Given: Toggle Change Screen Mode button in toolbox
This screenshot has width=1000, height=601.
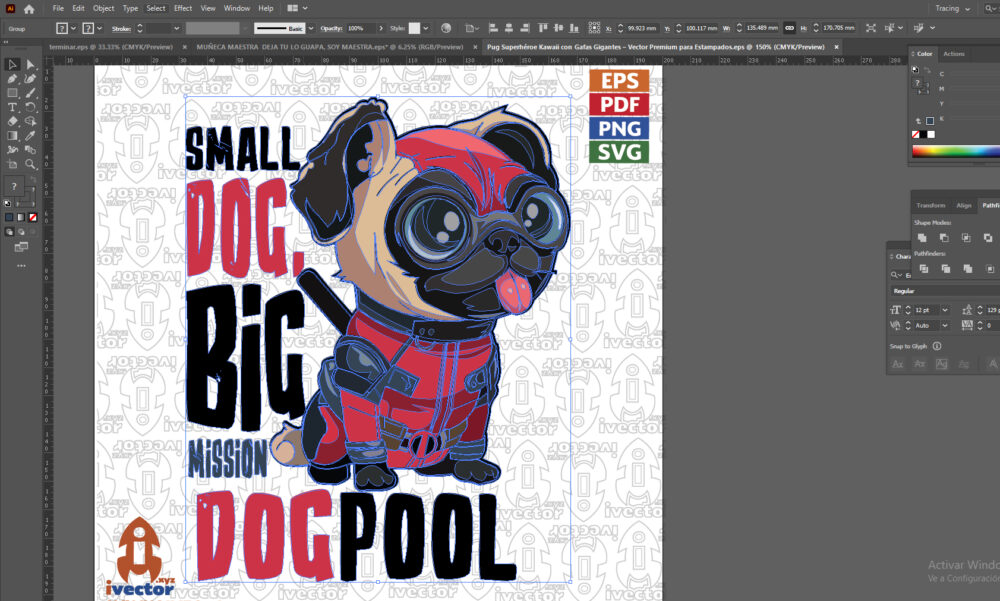Looking at the screenshot, I should pyautogui.click(x=21, y=246).
